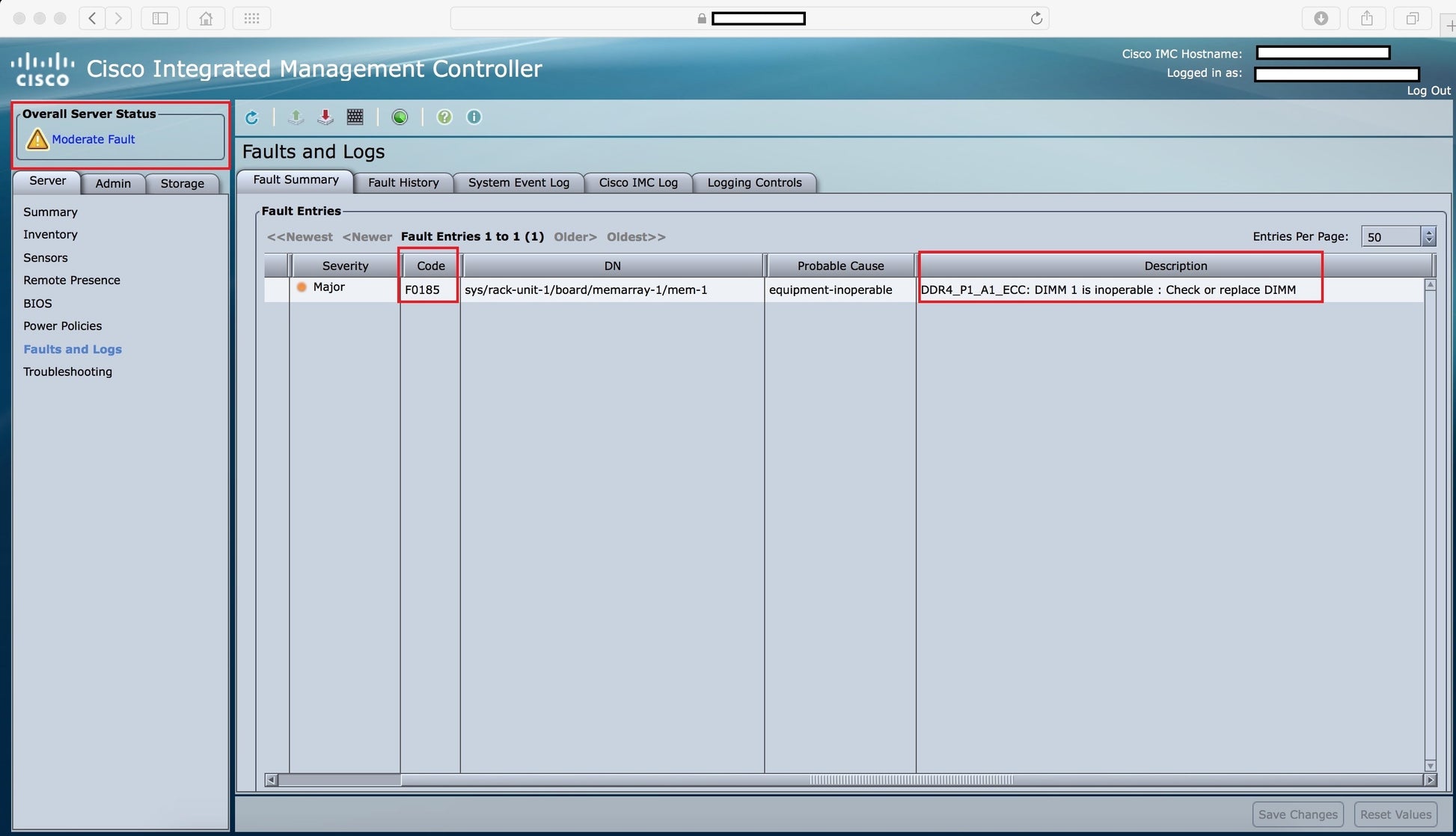
Task: Click the browser home icon
Action: pyautogui.click(x=206, y=18)
